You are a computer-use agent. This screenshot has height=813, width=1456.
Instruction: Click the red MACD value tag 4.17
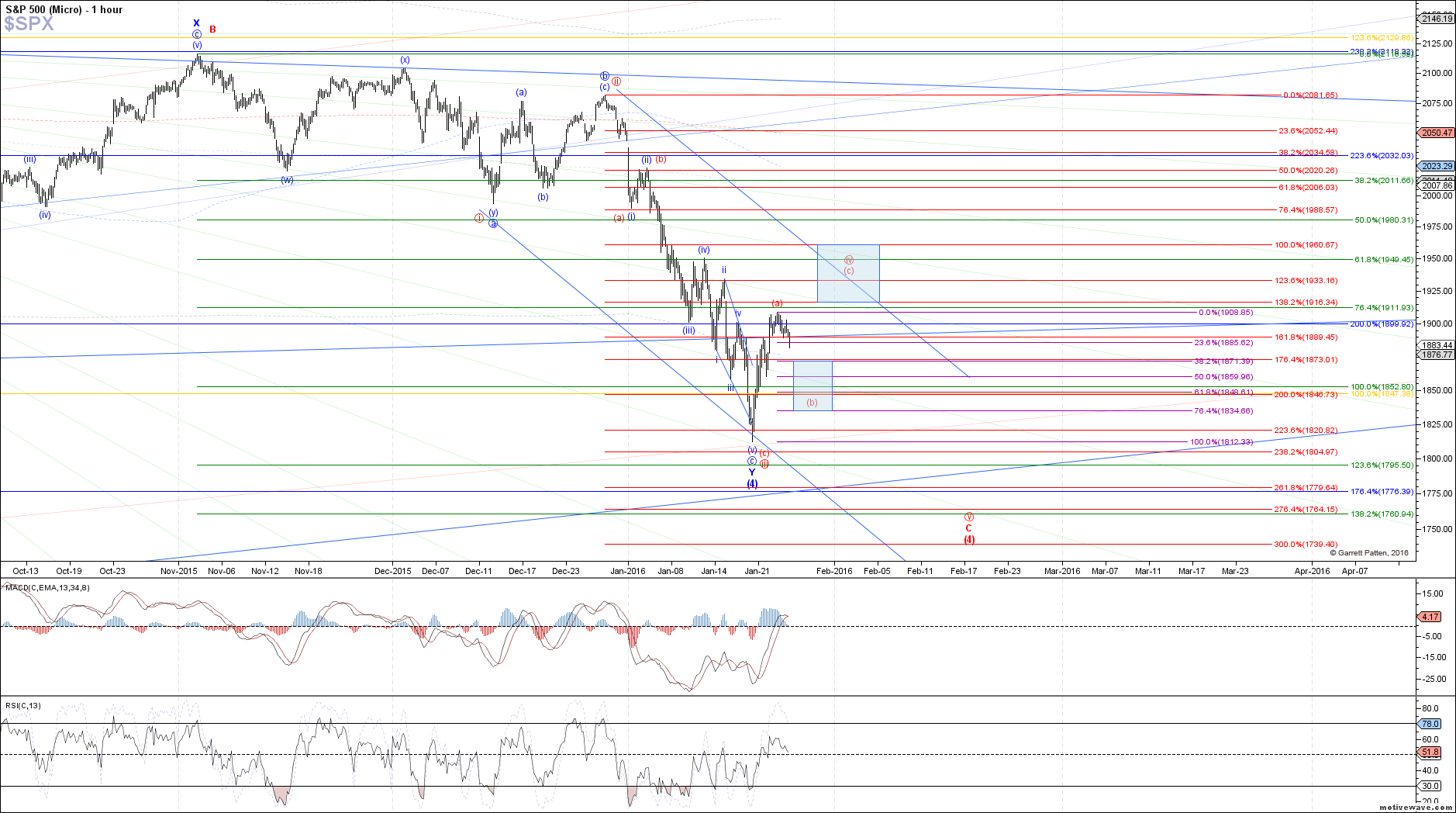(1430, 617)
